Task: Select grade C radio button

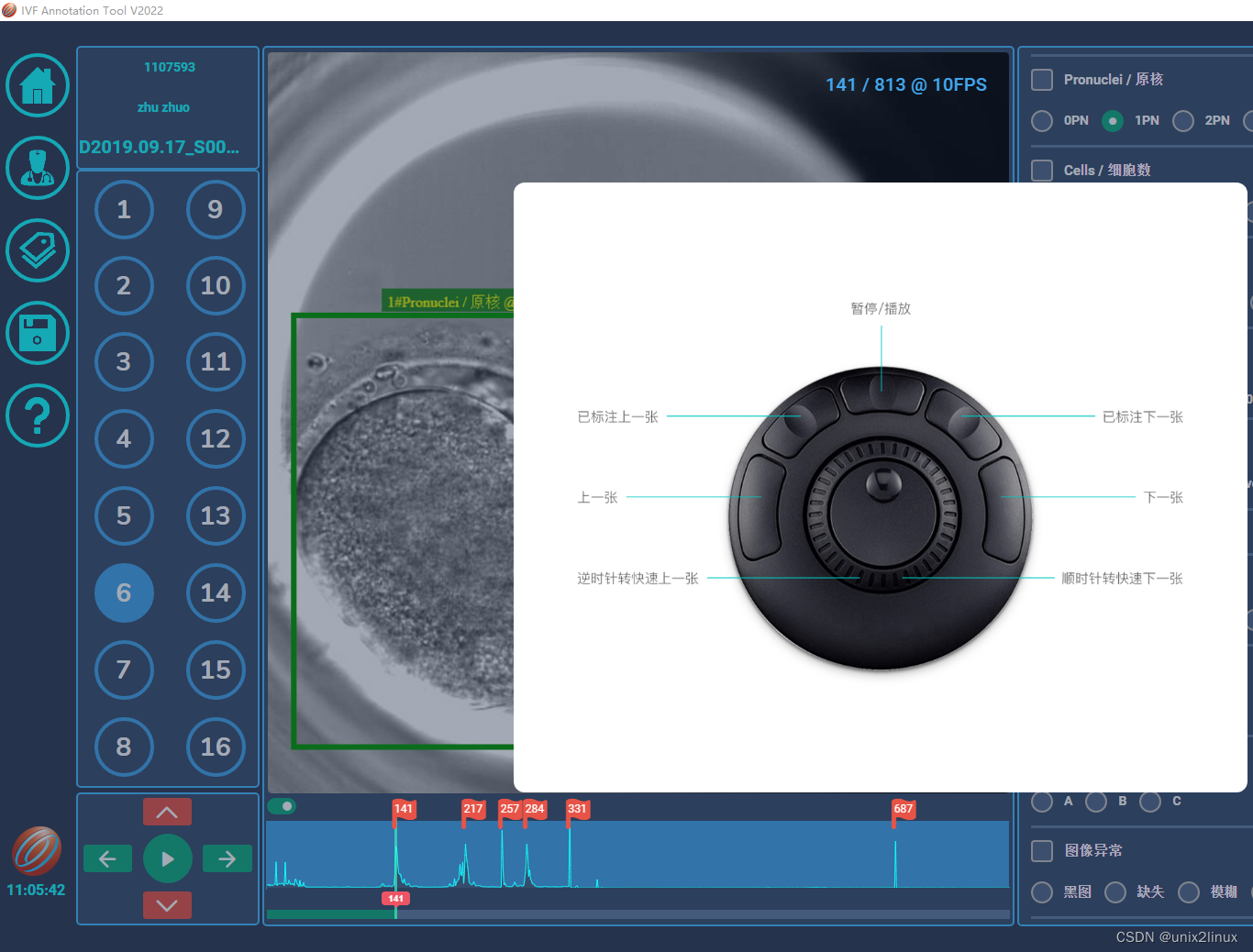Action: point(1150,802)
